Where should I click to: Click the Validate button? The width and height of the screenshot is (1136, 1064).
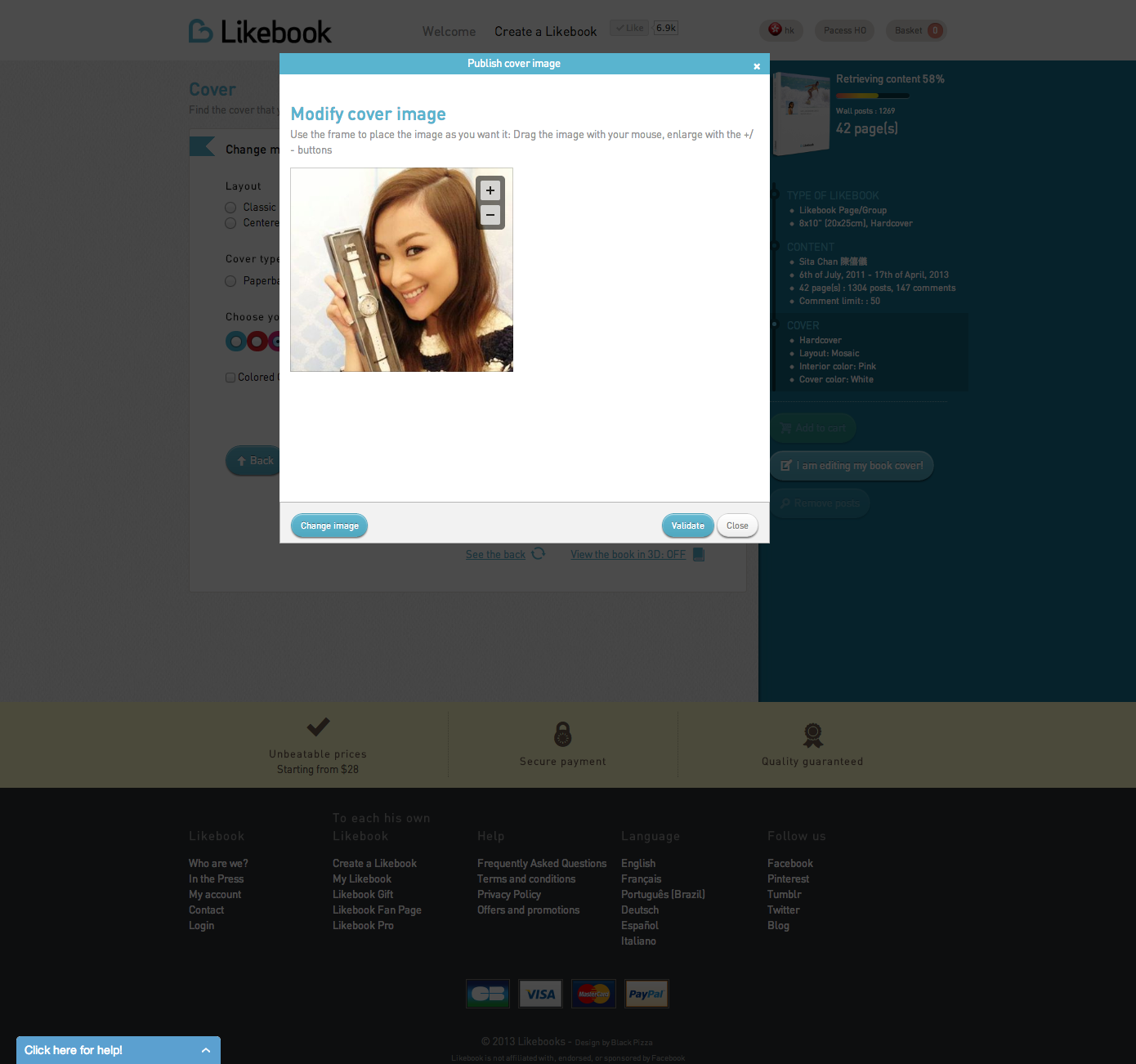687,525
